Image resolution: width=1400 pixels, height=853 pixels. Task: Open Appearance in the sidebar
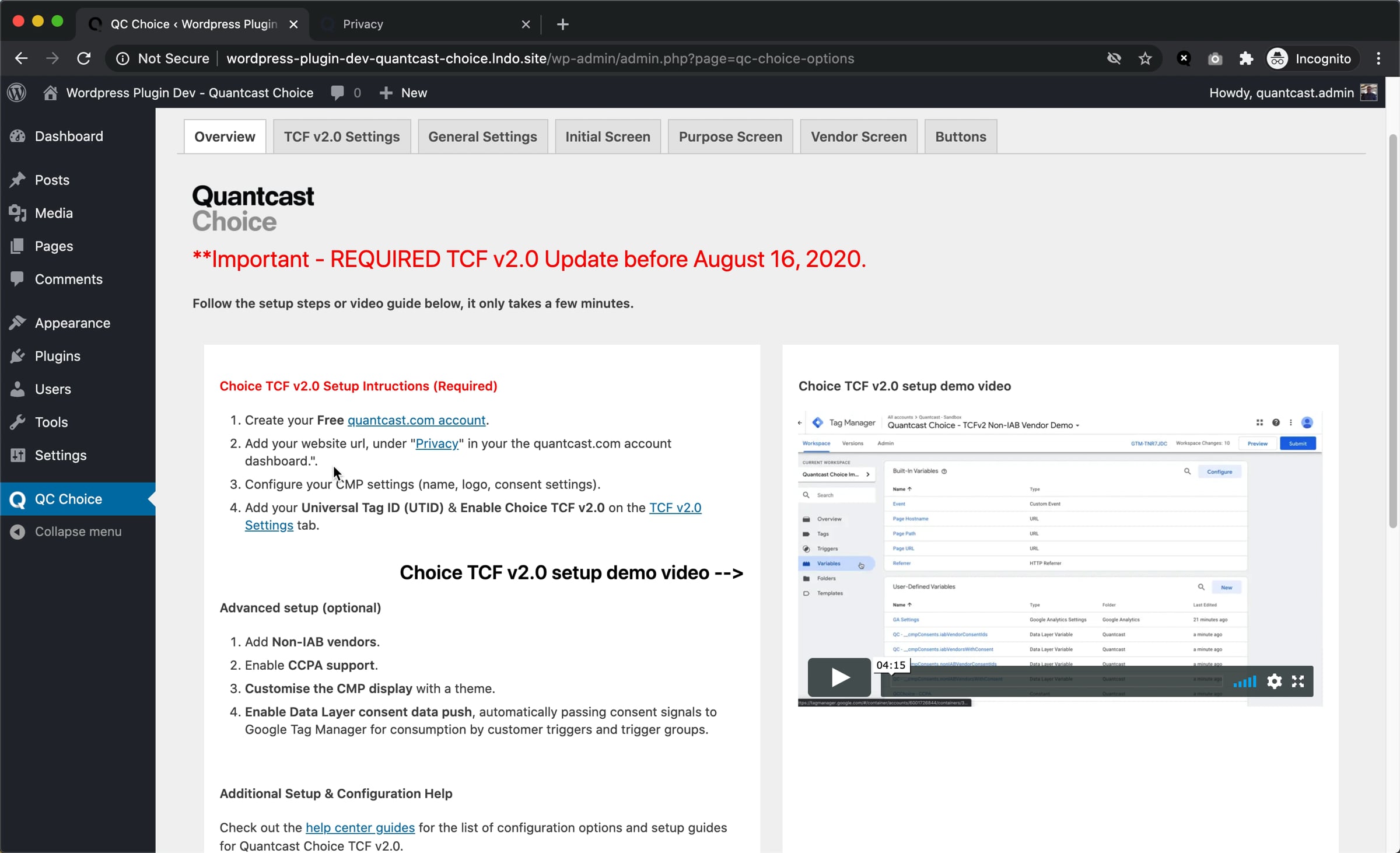coord(78,323)
